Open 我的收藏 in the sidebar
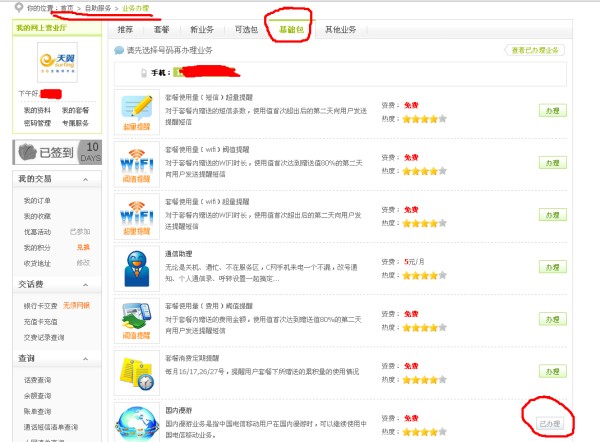The width and height of the screenshot is (600, 442). point(37,216)
